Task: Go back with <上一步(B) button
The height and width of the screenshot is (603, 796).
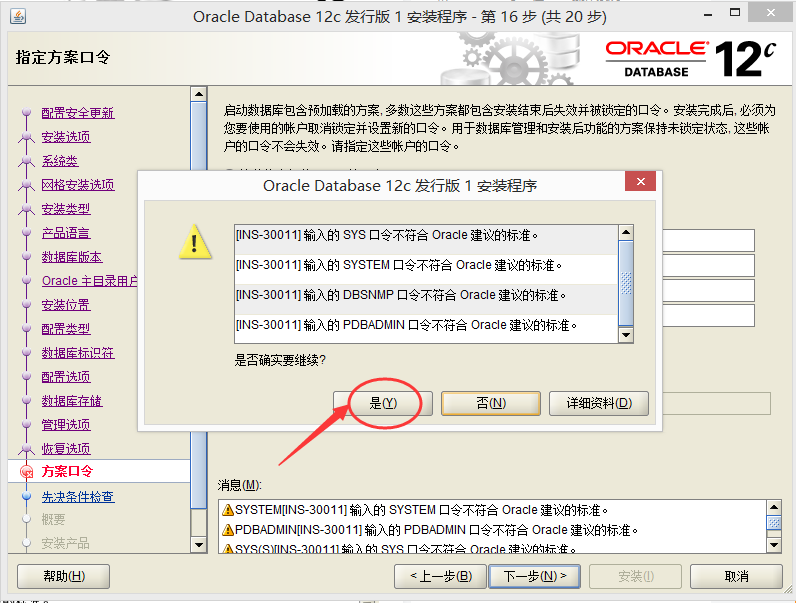Action: (x=441, y=577)
